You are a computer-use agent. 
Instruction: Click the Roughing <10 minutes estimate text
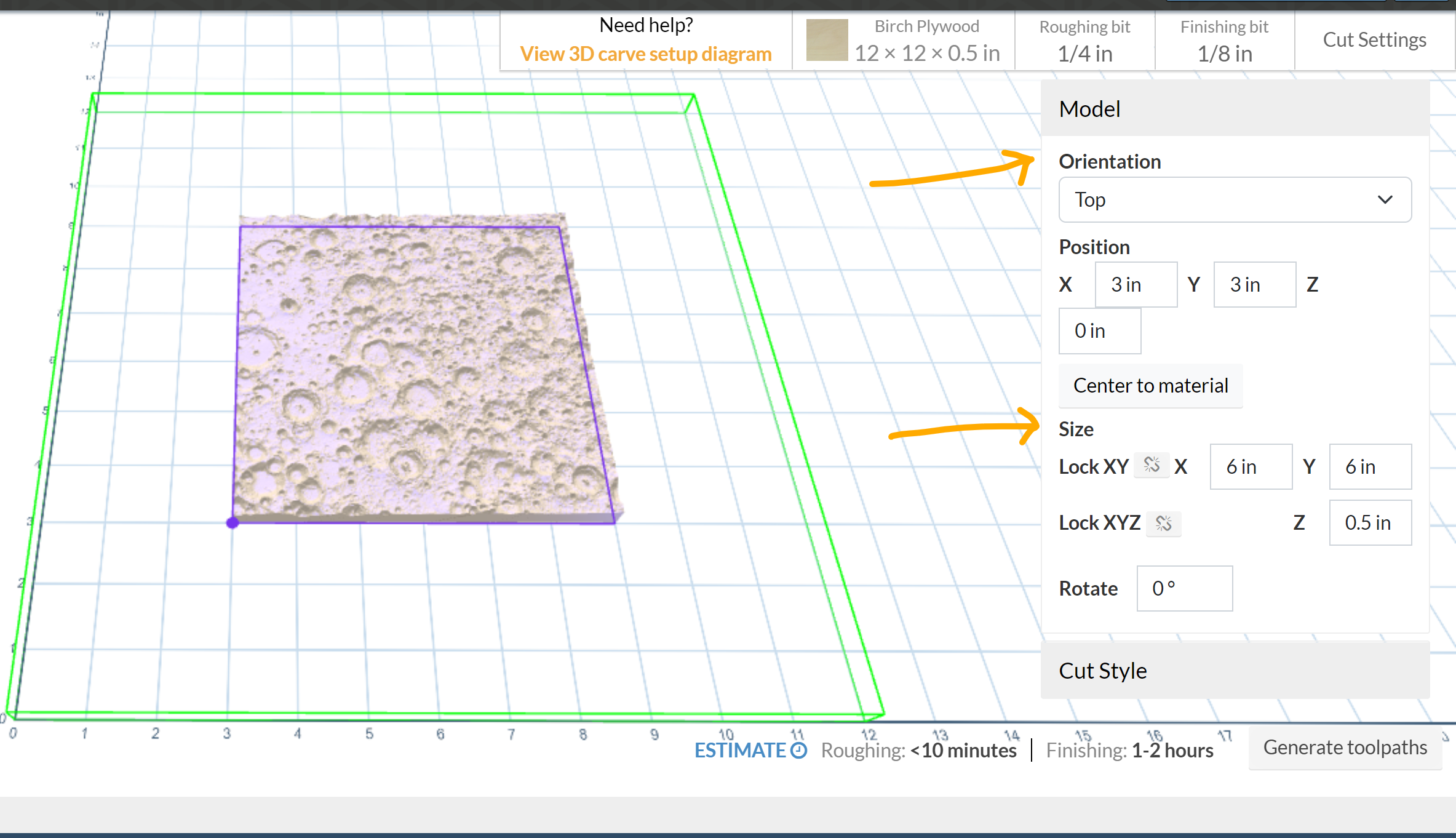[x=918, y=750]
